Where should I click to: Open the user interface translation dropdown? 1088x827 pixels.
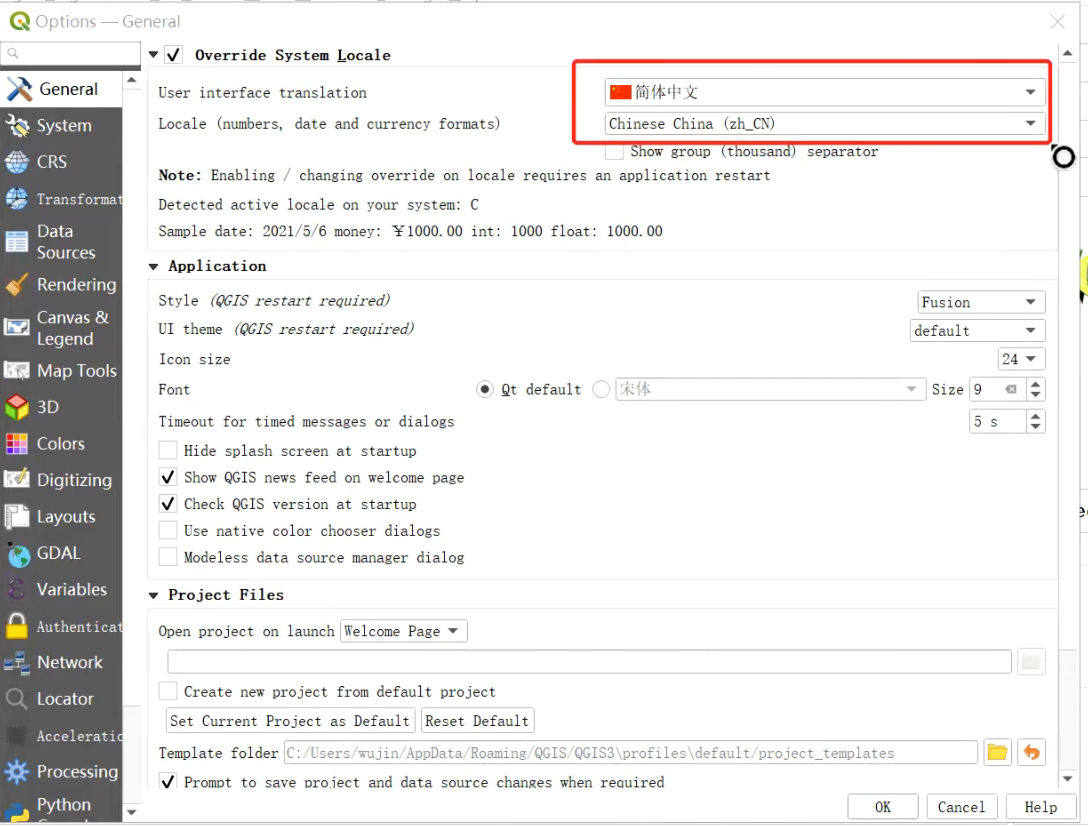point(824,92)
